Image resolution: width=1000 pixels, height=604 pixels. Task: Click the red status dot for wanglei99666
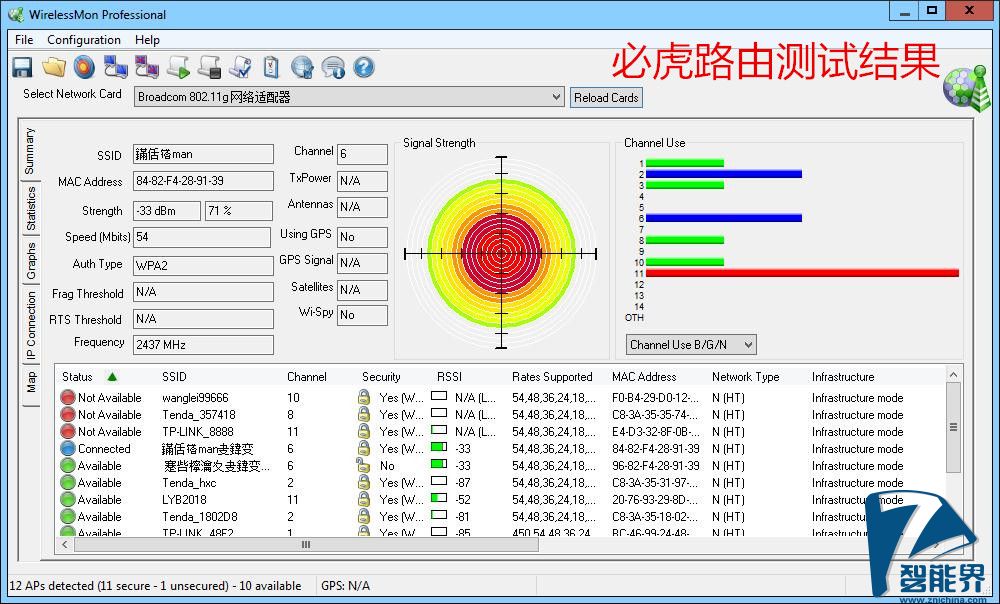(68, 397)
